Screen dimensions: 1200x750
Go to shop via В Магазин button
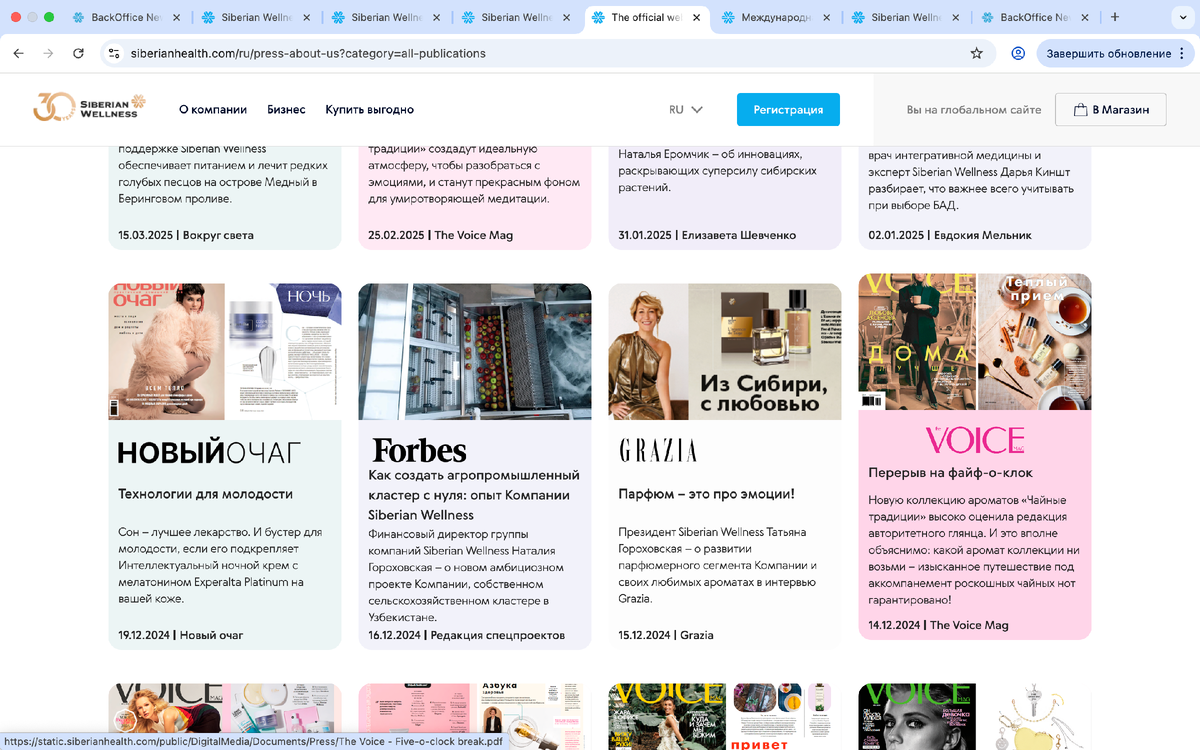click(1110, 110)
